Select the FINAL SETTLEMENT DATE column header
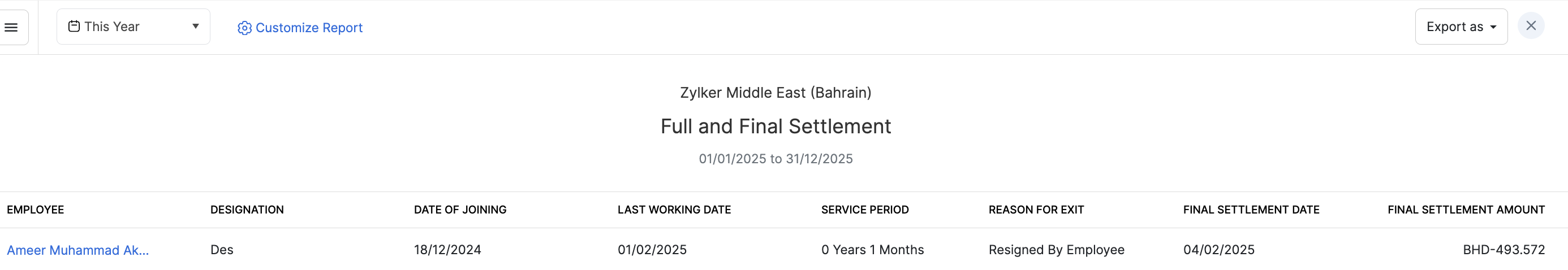Screen dimensions: 1568x270 [x=1251, y=210]
